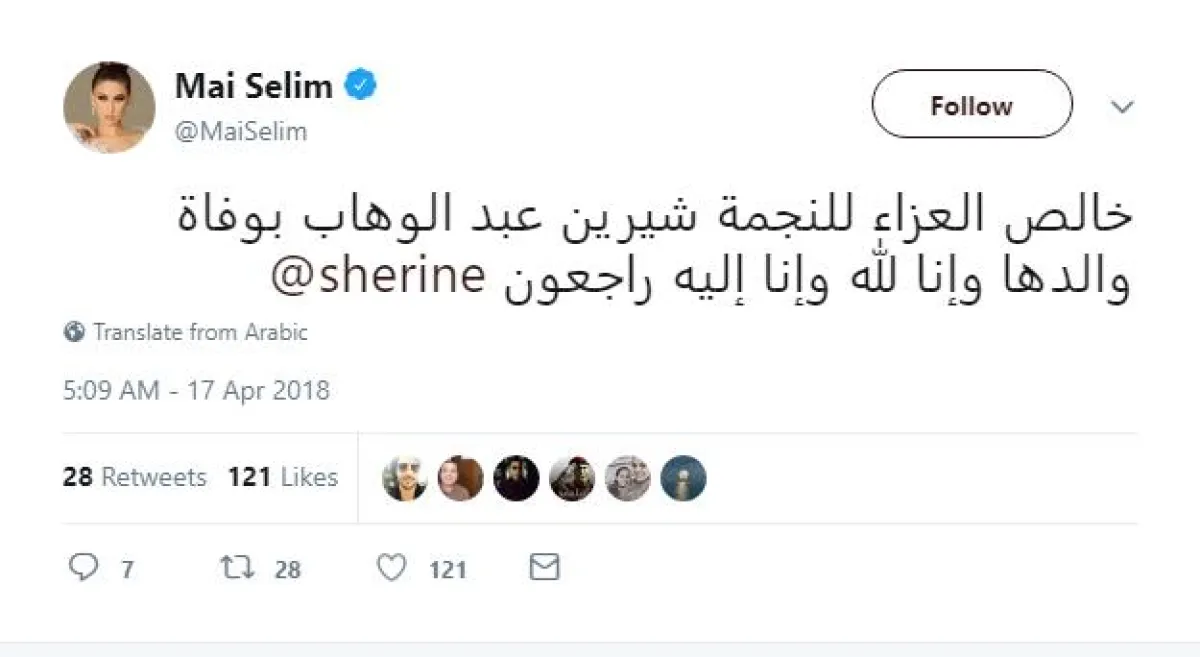The image size is (1200, 657).
Task: Click Translate from Arabic link
Action: click(x=200, y=332)
